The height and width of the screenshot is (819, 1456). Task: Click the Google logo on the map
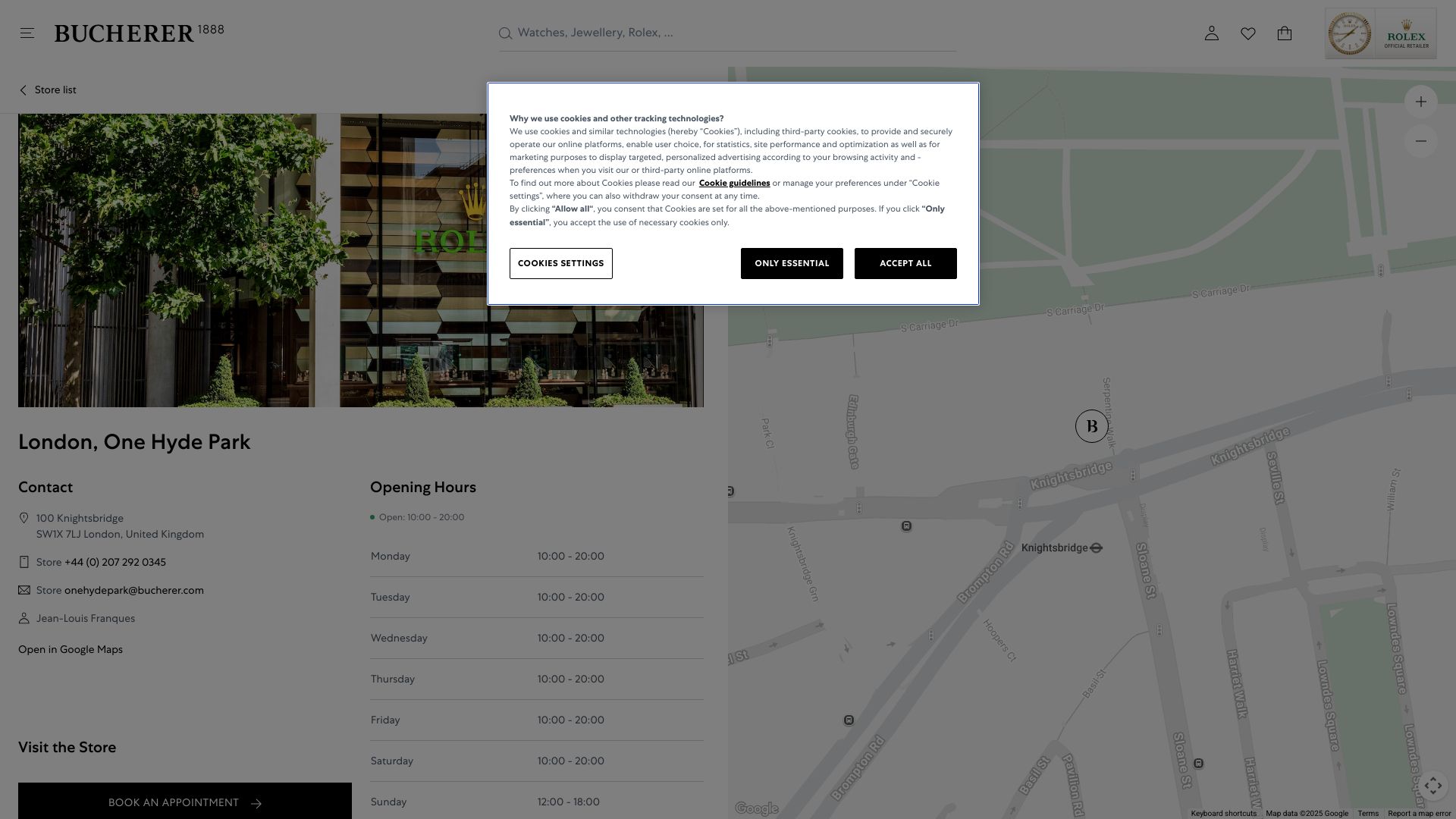tap(757, 808)
